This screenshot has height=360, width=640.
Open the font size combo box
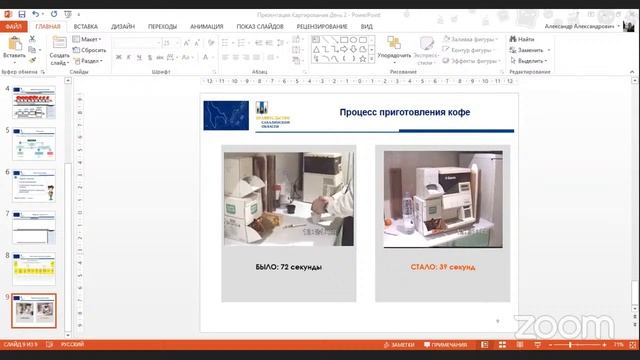click(171, 43)
